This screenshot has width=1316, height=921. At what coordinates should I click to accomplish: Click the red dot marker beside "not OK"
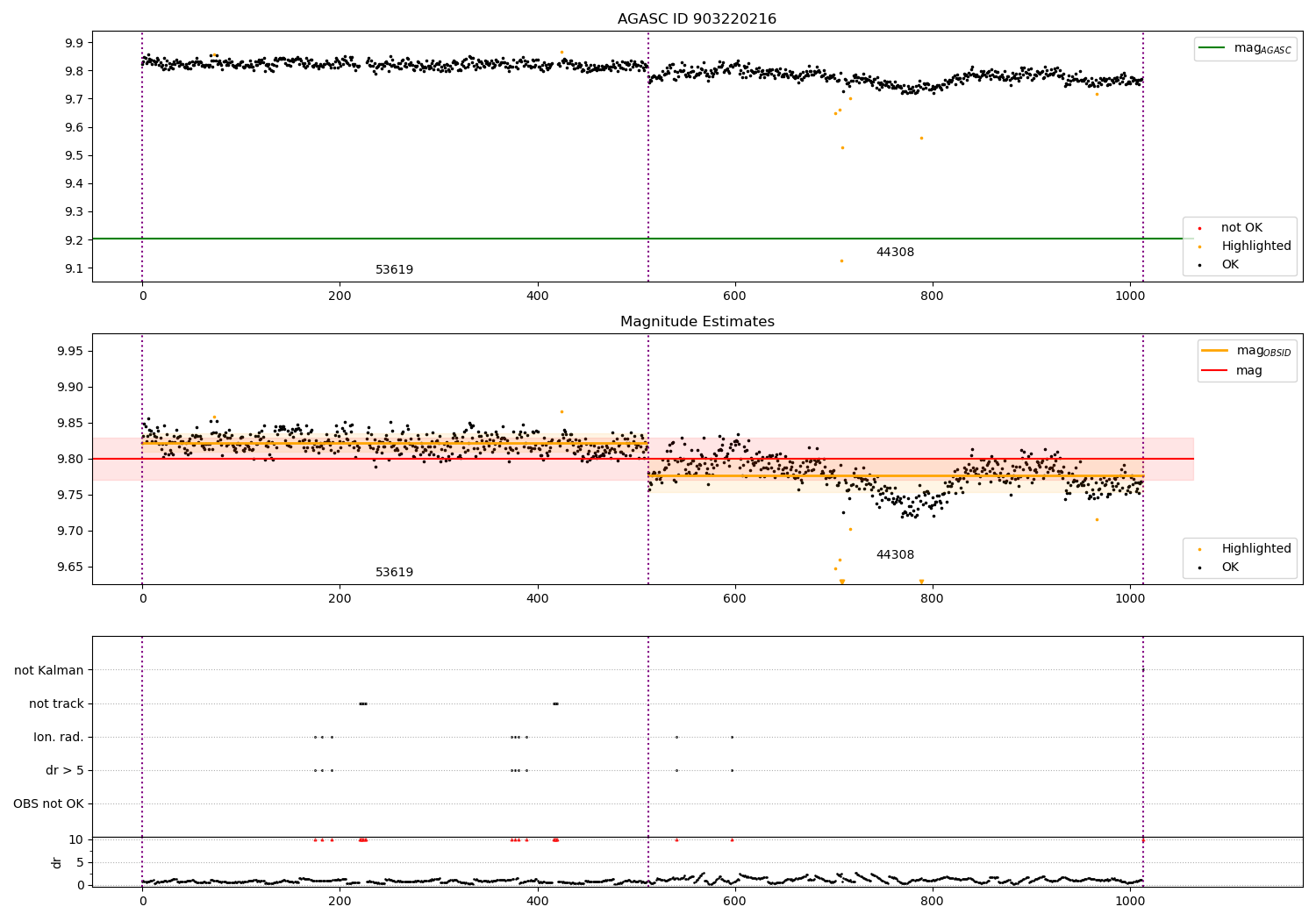[x=1199, y=229]
